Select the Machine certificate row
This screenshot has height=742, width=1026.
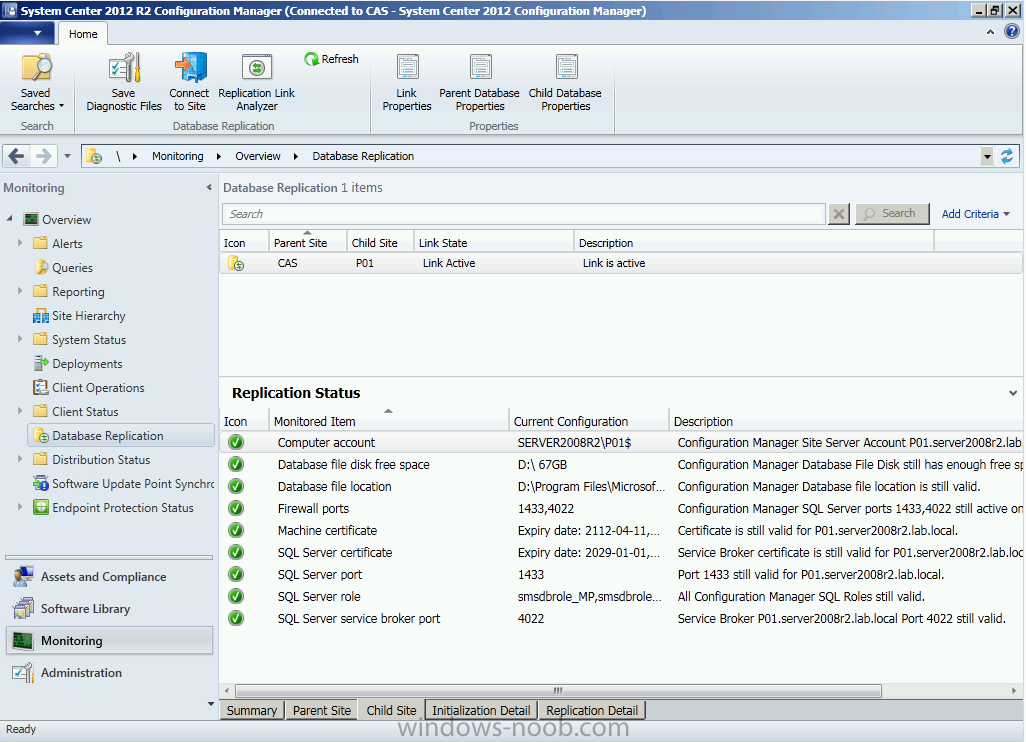[x=622, y=531]
